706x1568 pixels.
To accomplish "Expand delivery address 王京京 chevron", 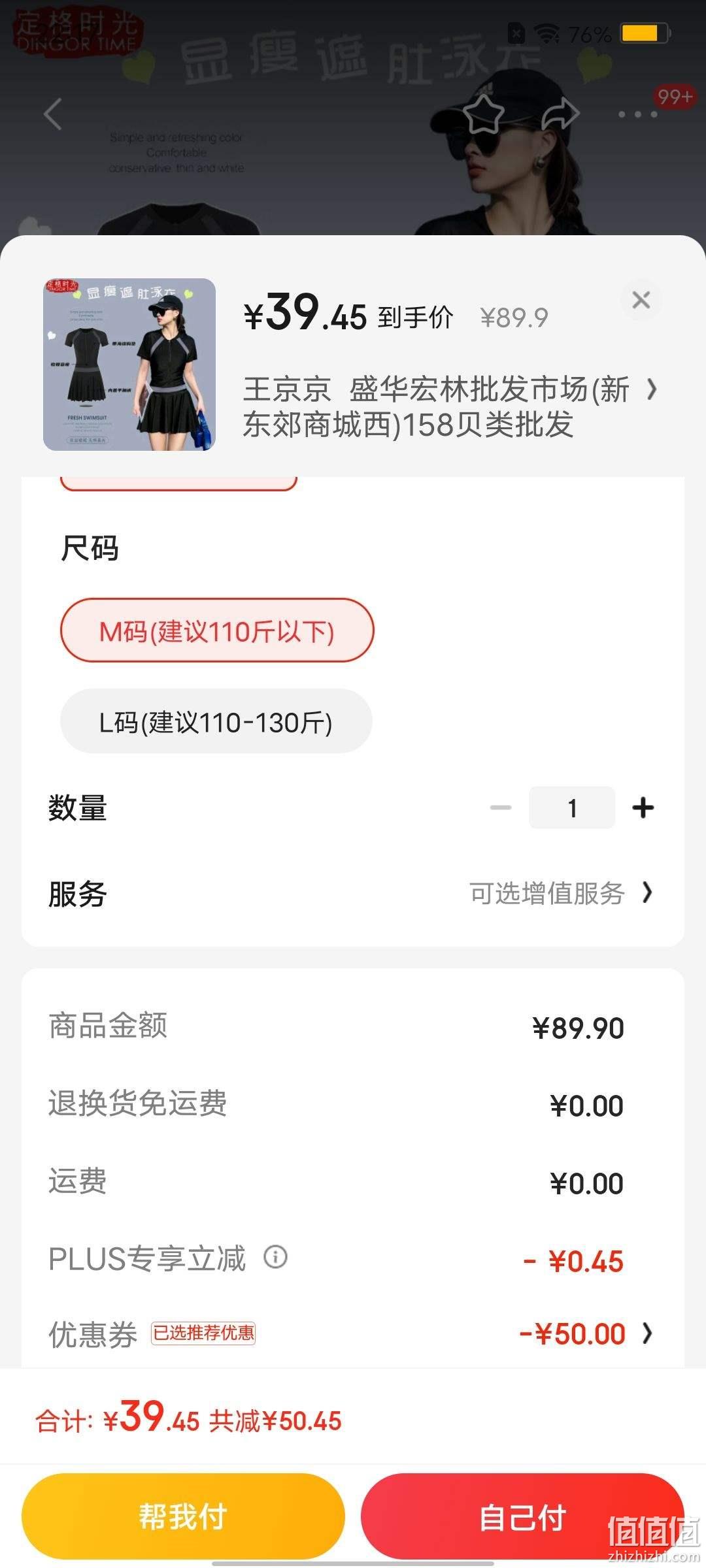I will (652, 389).
